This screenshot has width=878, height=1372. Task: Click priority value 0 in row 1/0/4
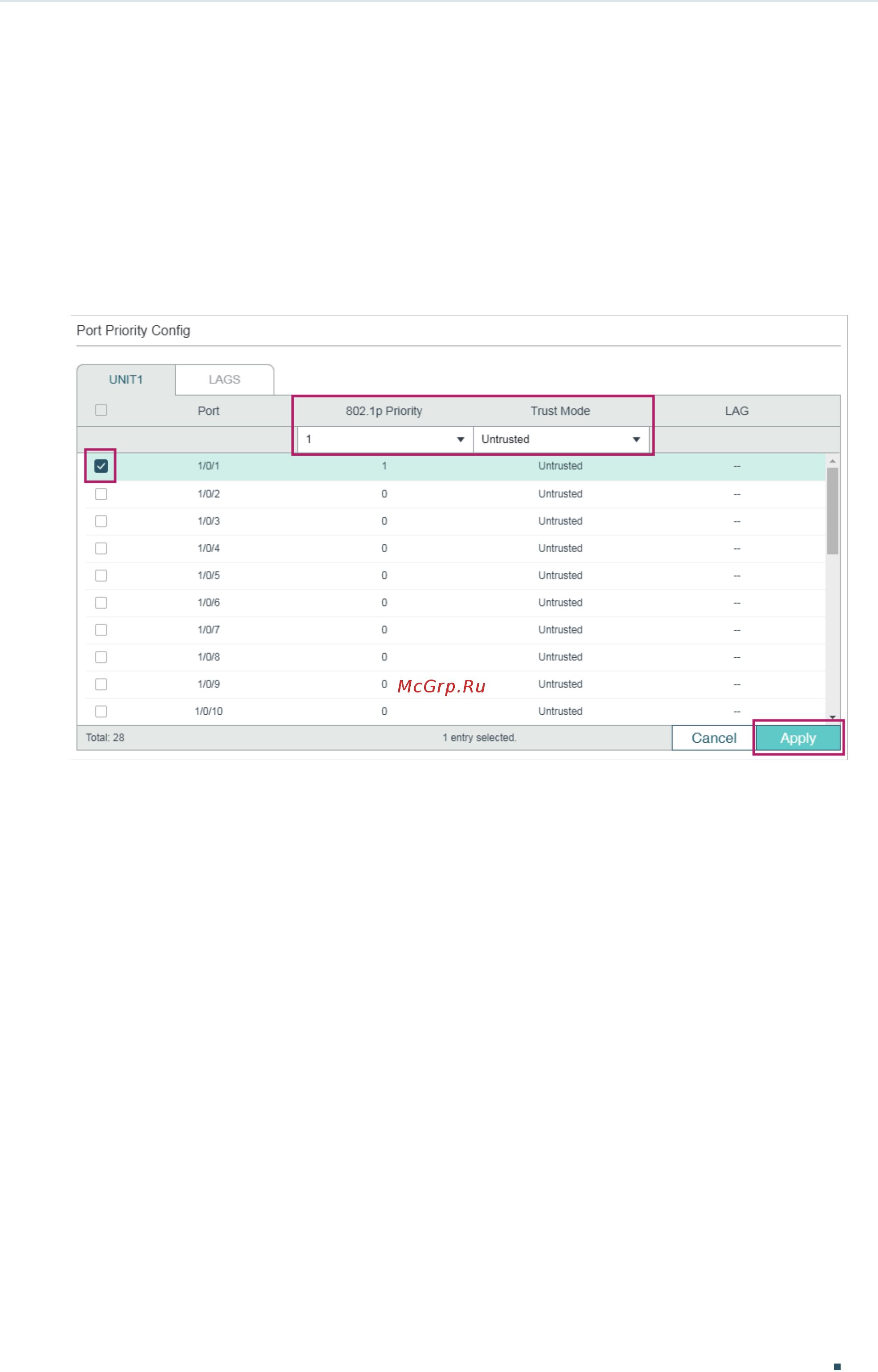point(384,548)
